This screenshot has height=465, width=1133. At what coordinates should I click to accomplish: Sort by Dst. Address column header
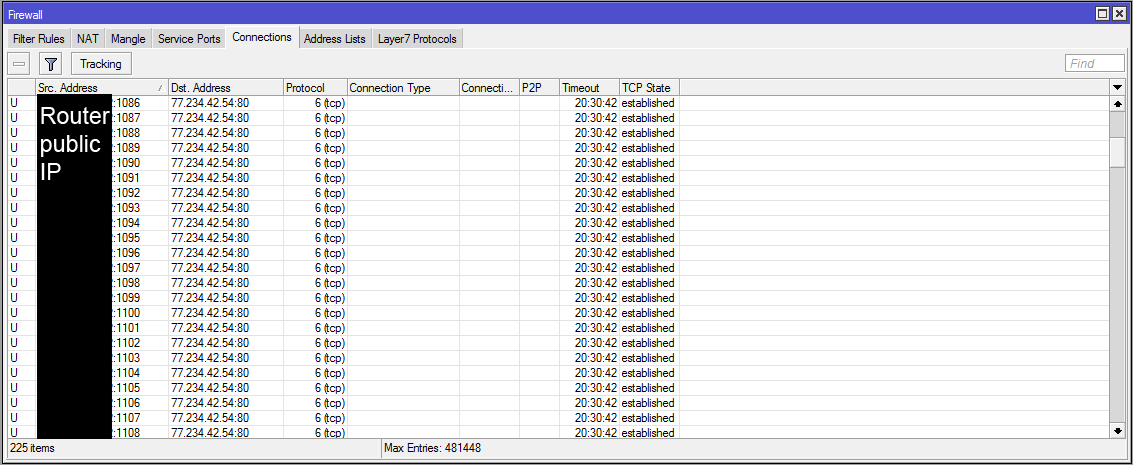[225, 88]
